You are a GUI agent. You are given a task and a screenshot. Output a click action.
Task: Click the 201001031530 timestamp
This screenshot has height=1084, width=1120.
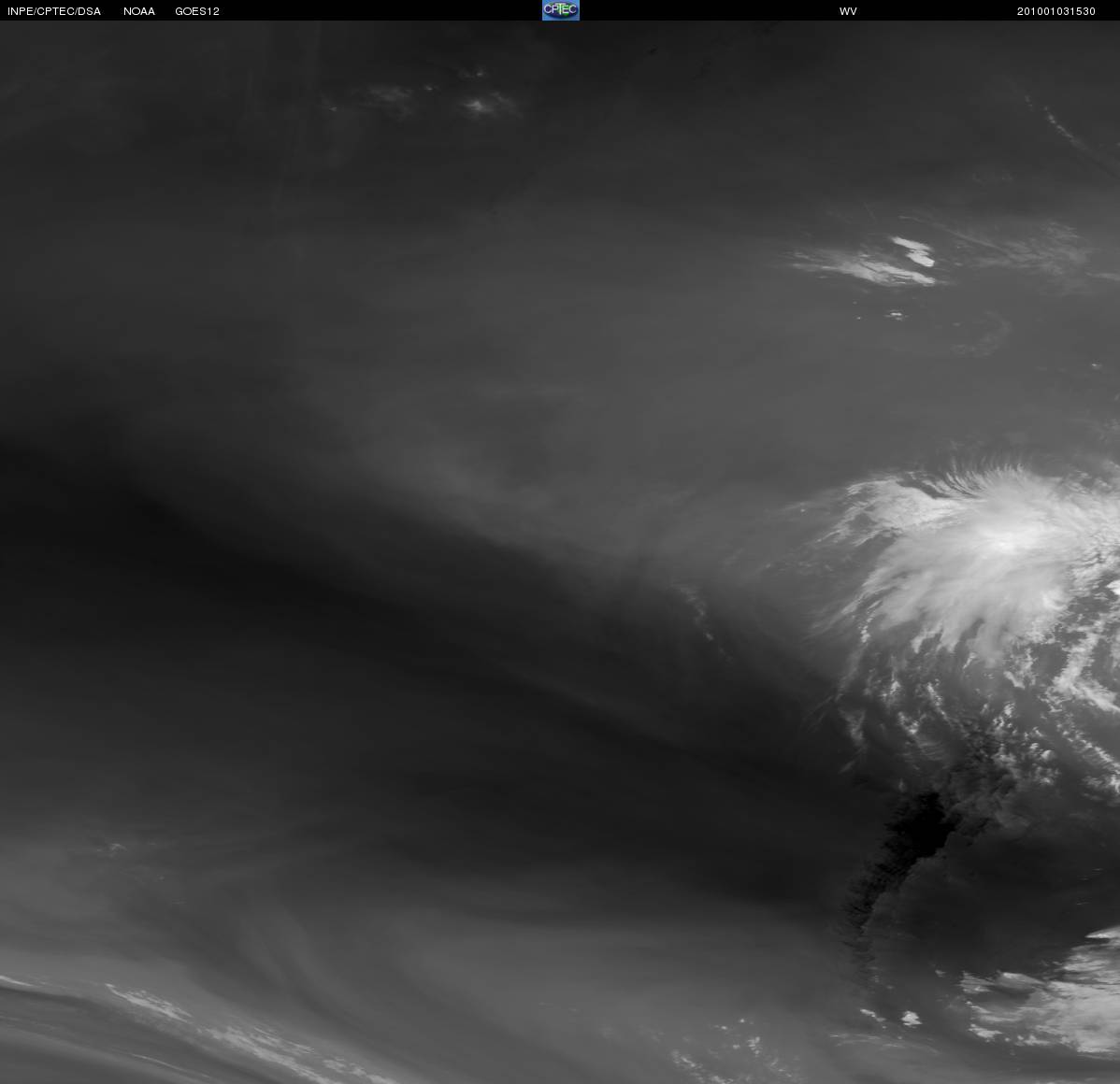1055,11
